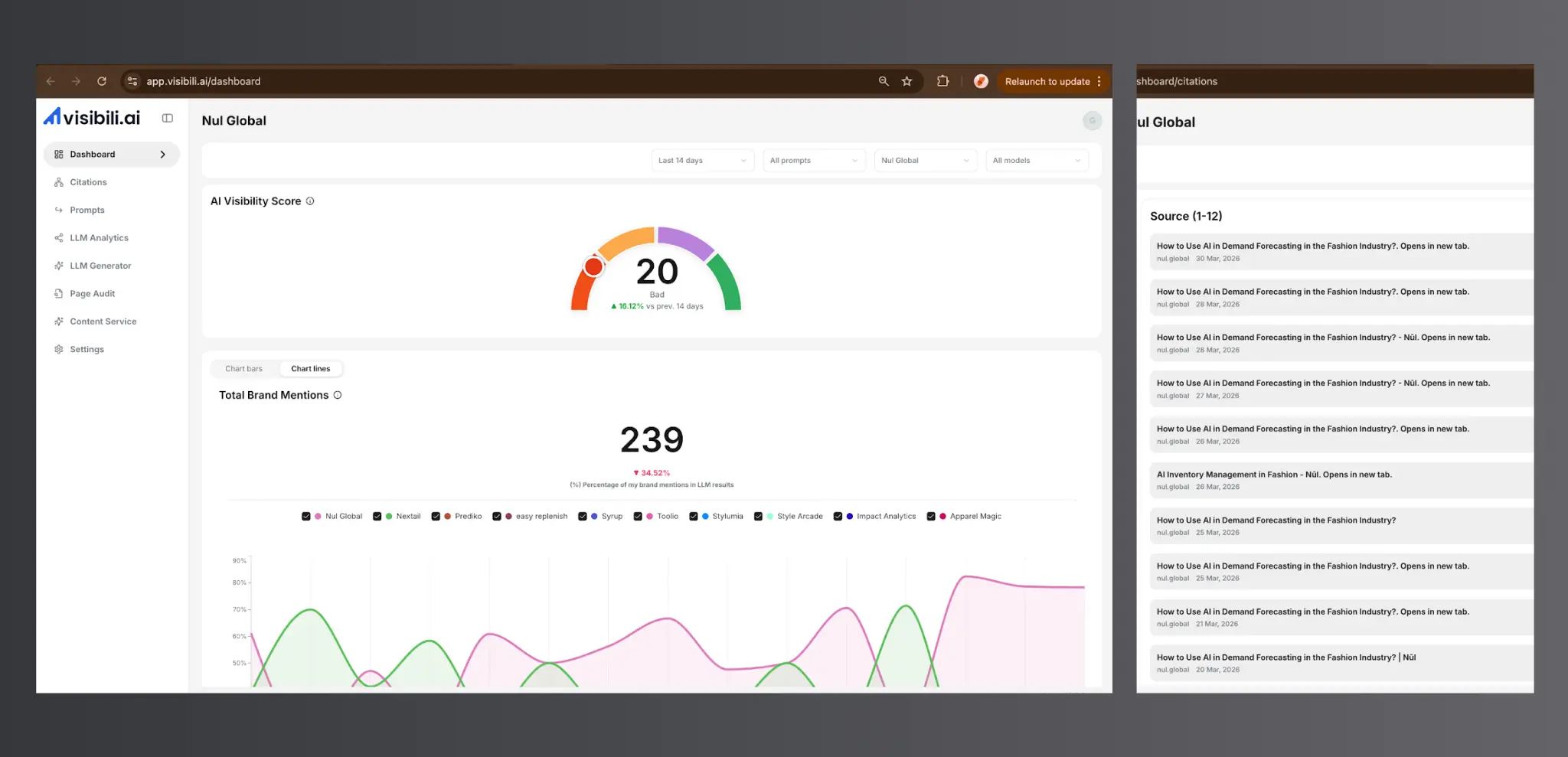Image resolution: width=1568 pixels, height=757 pixels.
Task: Open citation source dated 30 Mar, 2026
Action: 1341,252
